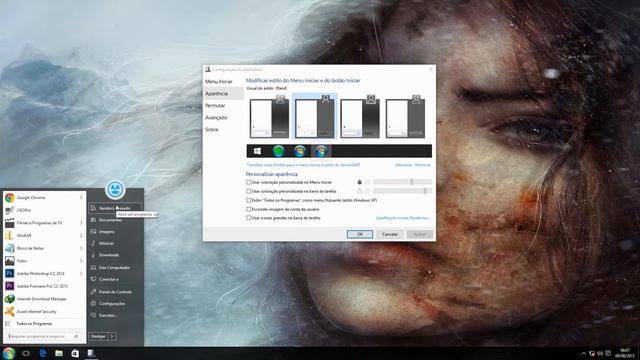Choose the Windows 7 orb start button style
The width and height of the screenshot is (640, 360).
[x=300, y=151]
